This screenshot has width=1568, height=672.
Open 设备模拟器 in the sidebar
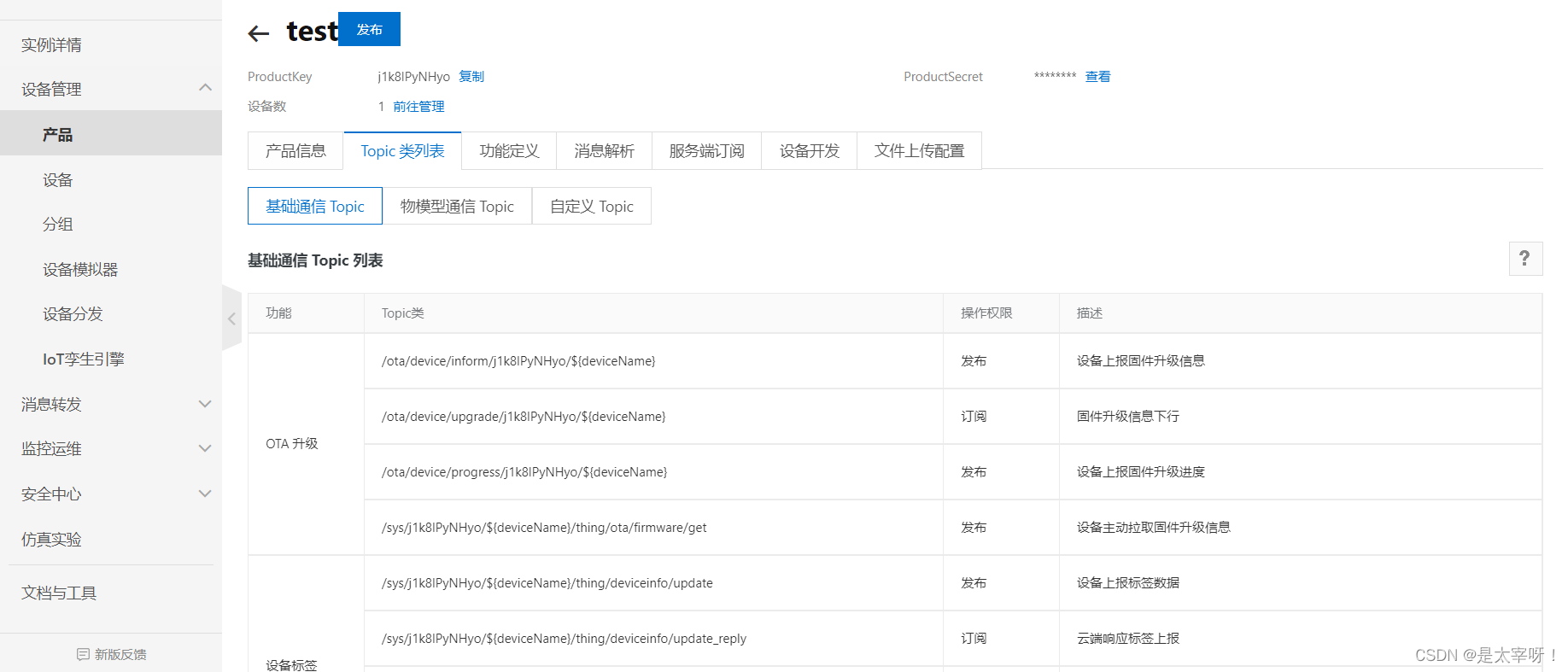(80, 269)
